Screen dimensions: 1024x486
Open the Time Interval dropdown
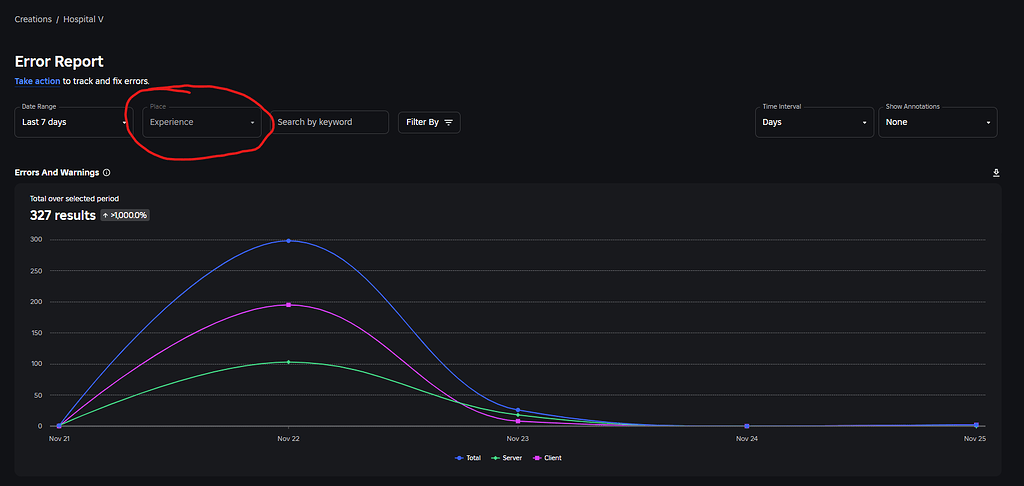814,122
